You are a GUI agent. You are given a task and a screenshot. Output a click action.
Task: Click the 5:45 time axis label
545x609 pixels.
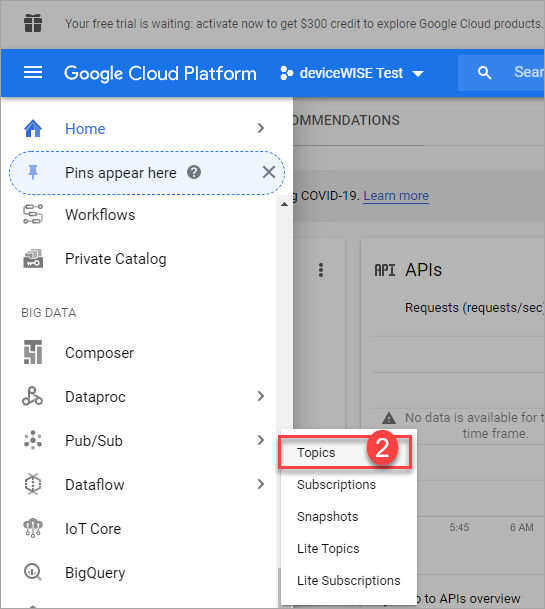click(x=459, y=527)
